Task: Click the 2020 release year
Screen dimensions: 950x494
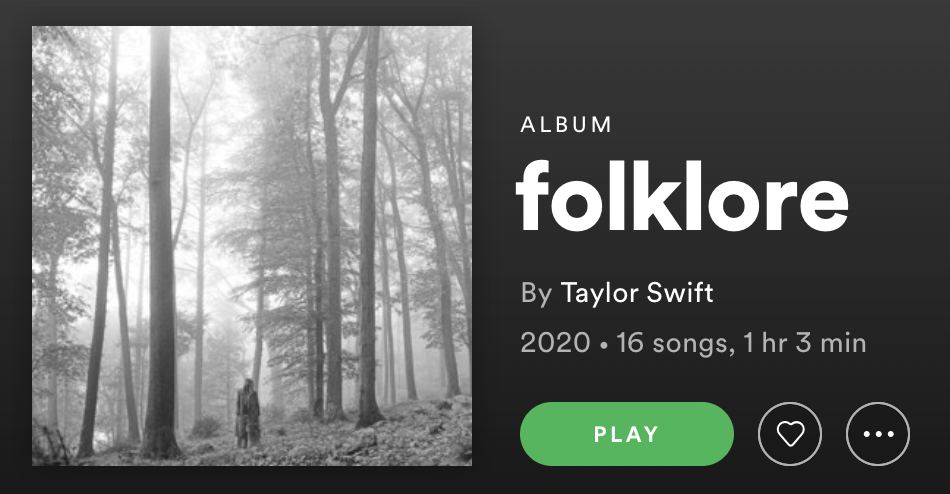Action: [x=555, y=343]
